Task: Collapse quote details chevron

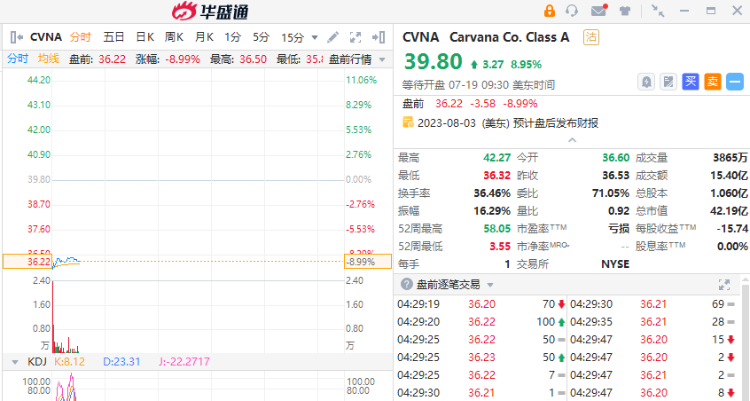Action: pos(572,140)
